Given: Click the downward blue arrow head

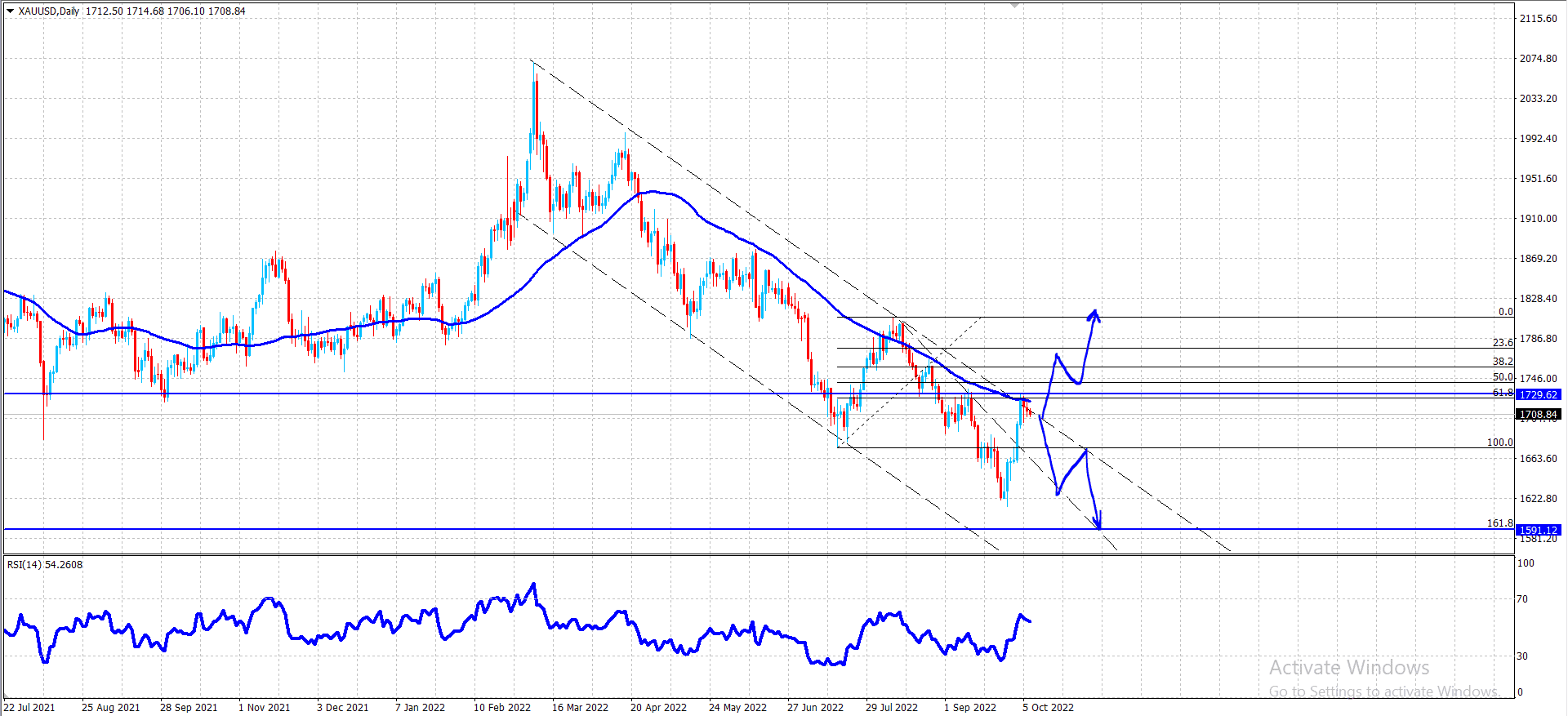Looking at the screenshot, I should 1099,521.
